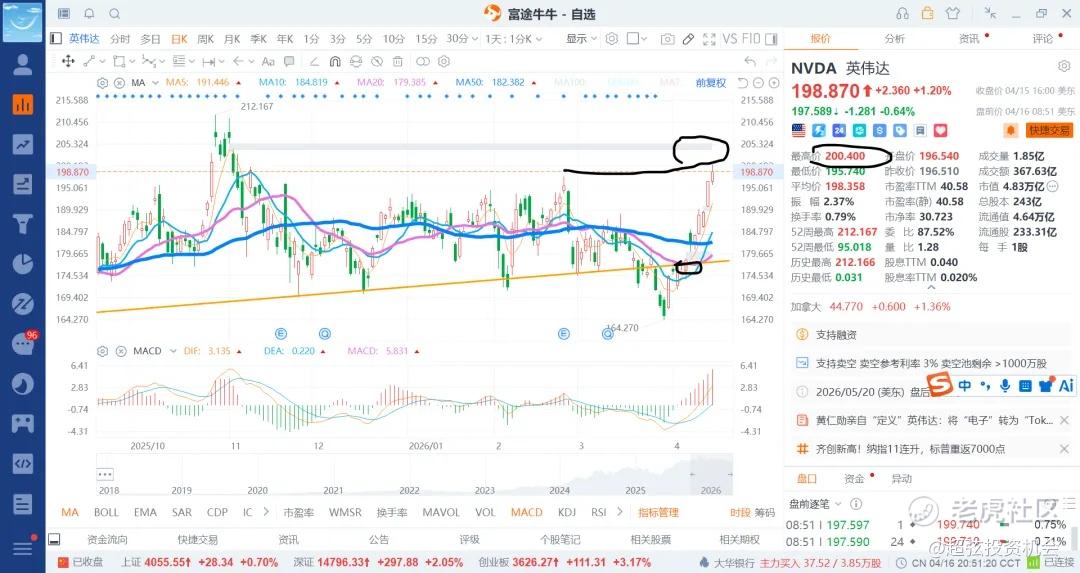The image size is (1080, 573).
Task: Toggle the left panel layout icon
Action: click(x=56, y=39)
